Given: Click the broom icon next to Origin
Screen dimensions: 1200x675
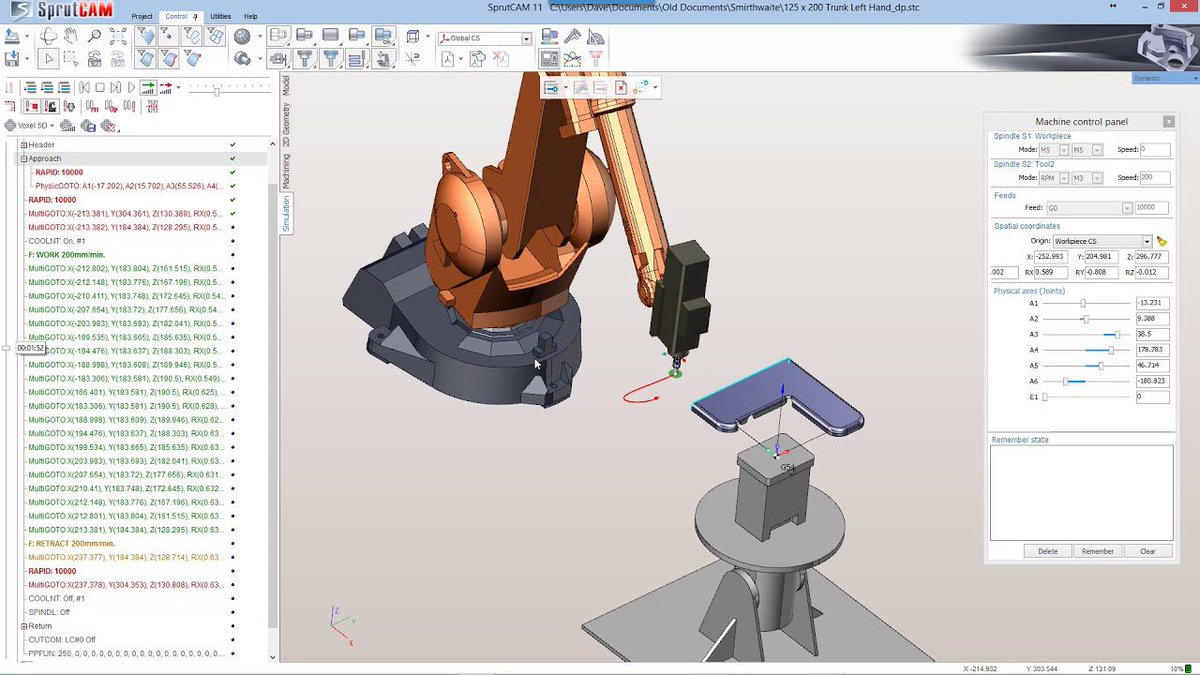Looking at the screenshot, I should coord(1162,241).
